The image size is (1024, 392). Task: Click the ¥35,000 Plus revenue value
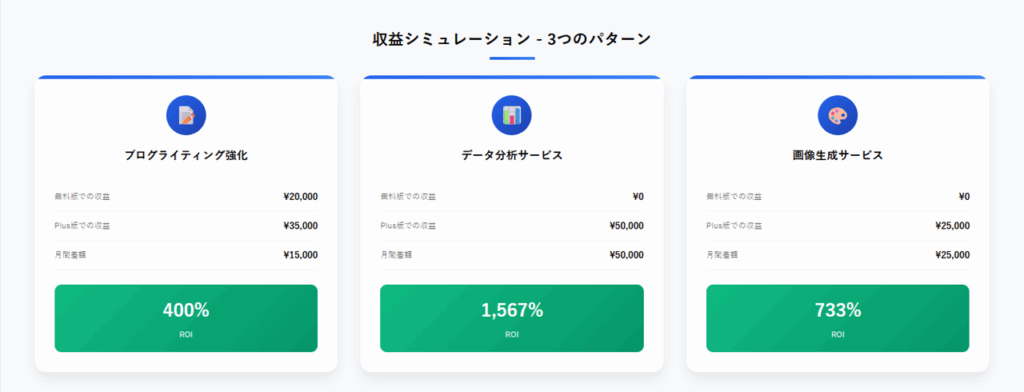click(300, 225)
